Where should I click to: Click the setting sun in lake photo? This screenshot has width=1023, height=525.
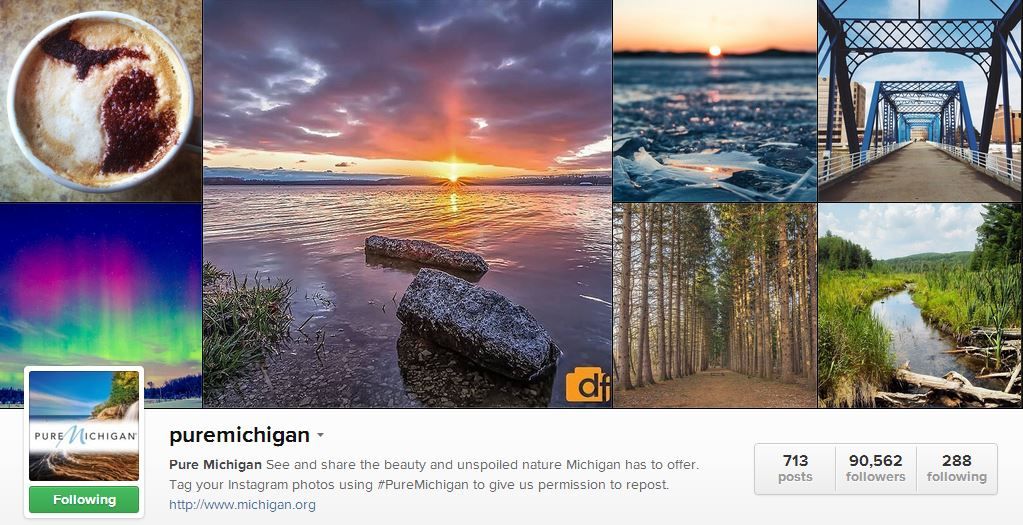[x=452, y=171]
